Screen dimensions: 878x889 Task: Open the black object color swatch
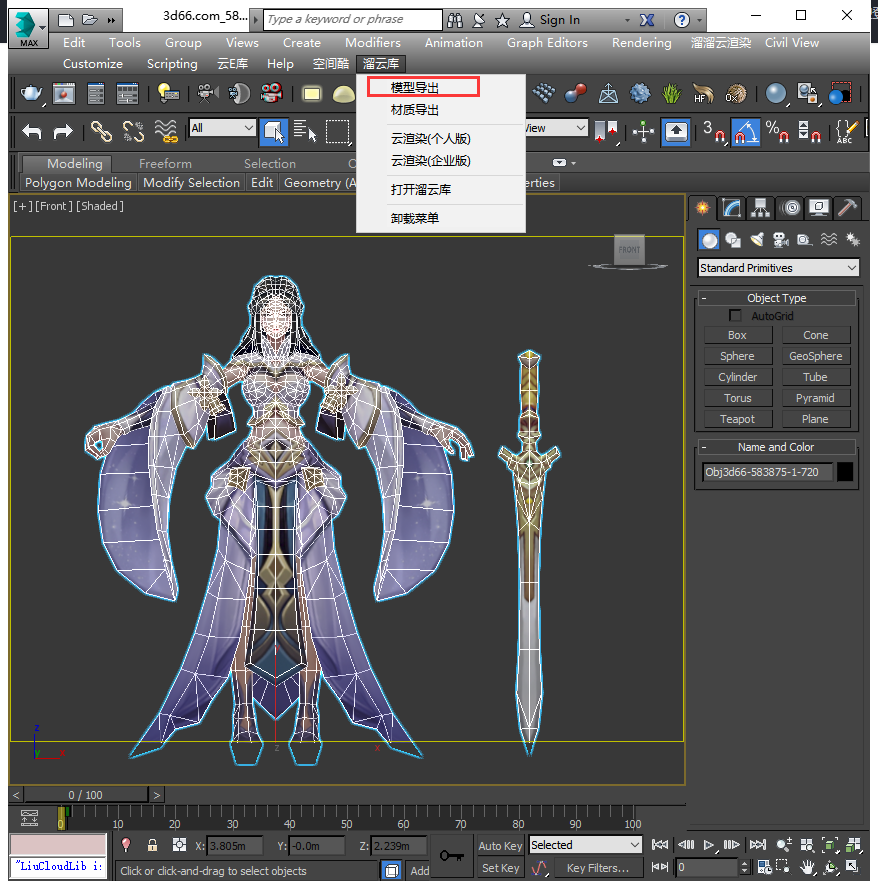pyautogui.click(x=845, y=472)
